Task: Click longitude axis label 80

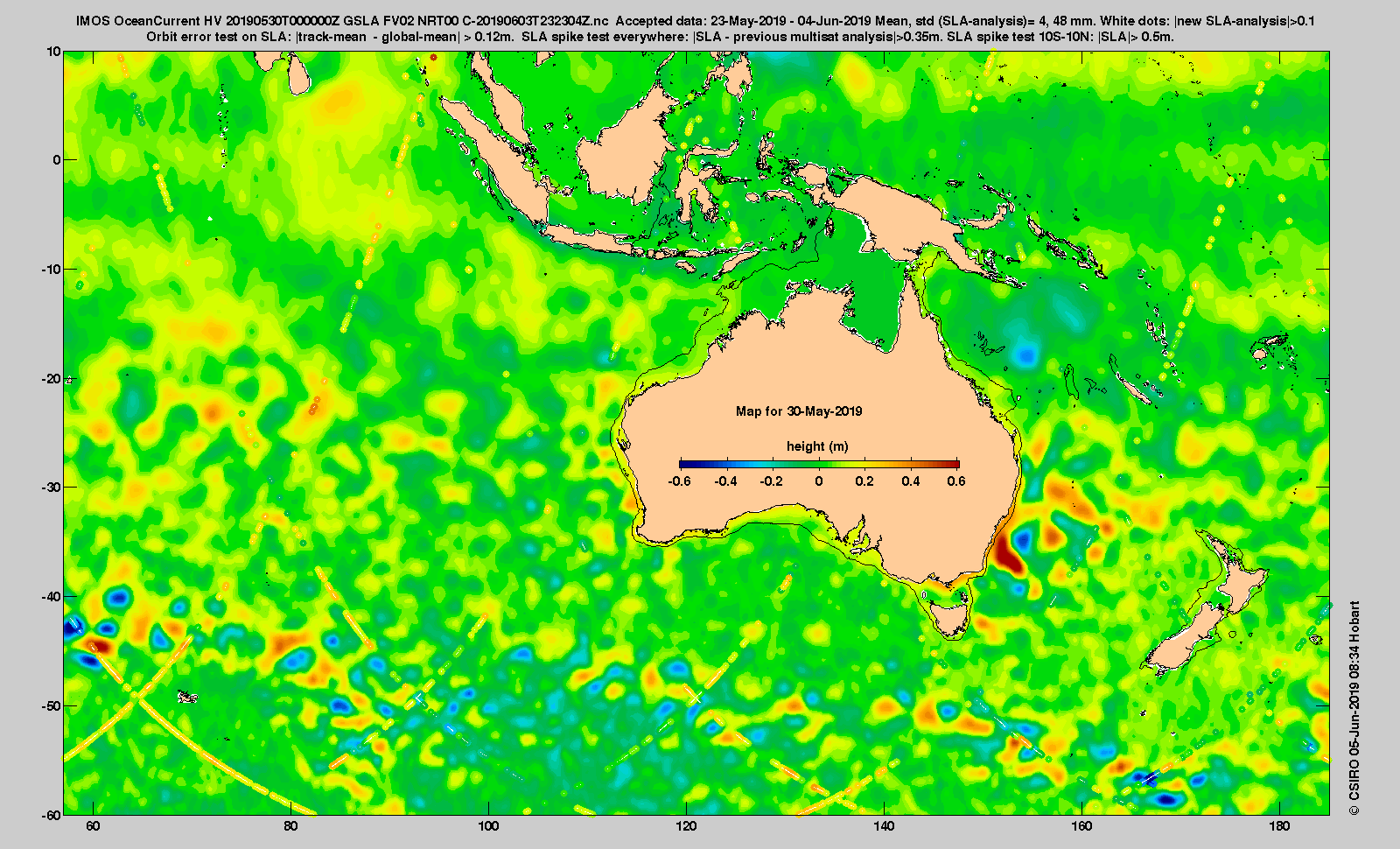Action: (x=290, y=826)
